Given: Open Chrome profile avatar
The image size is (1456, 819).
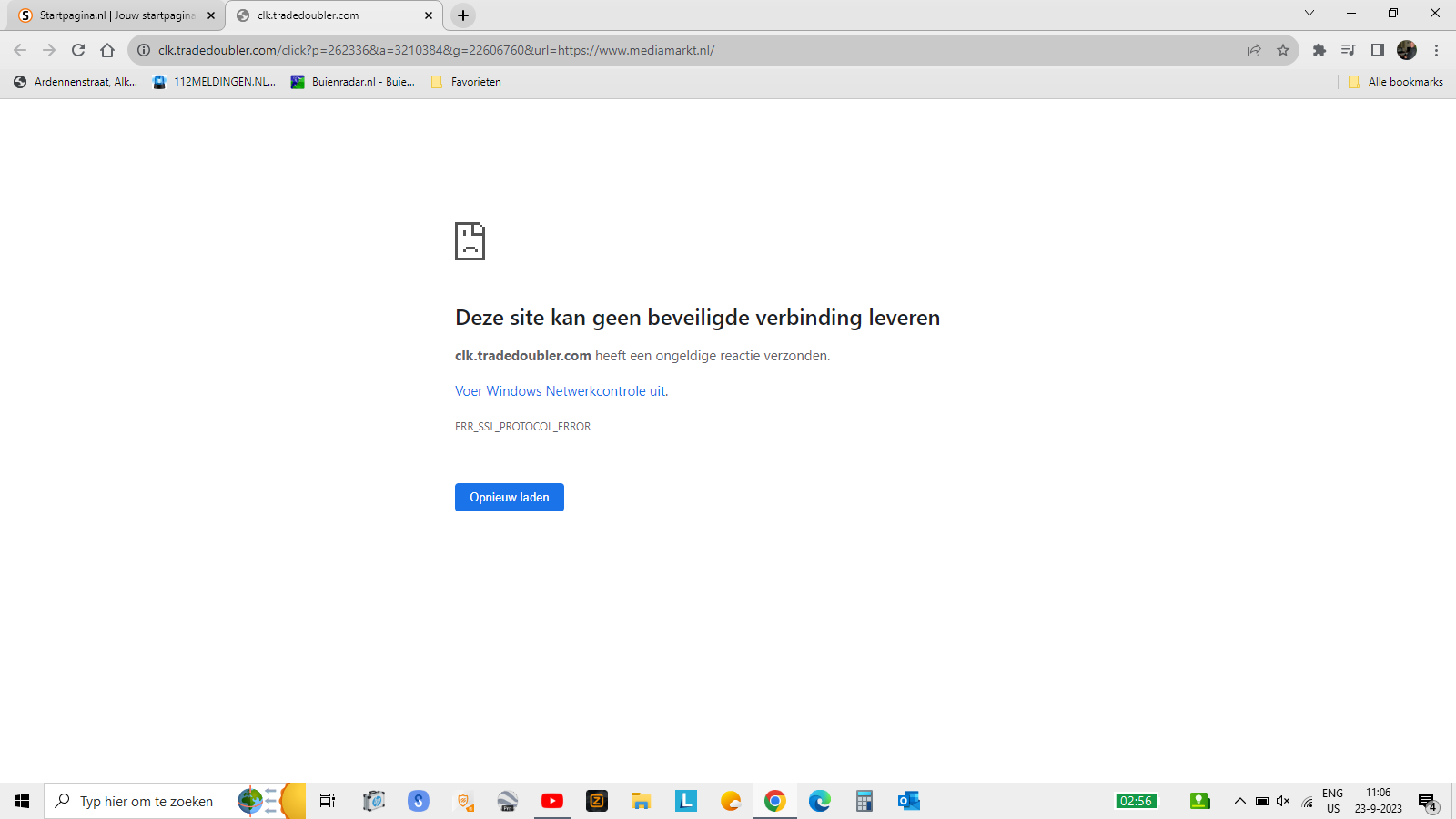Looking at the screenshot, I should [1406, 50].
